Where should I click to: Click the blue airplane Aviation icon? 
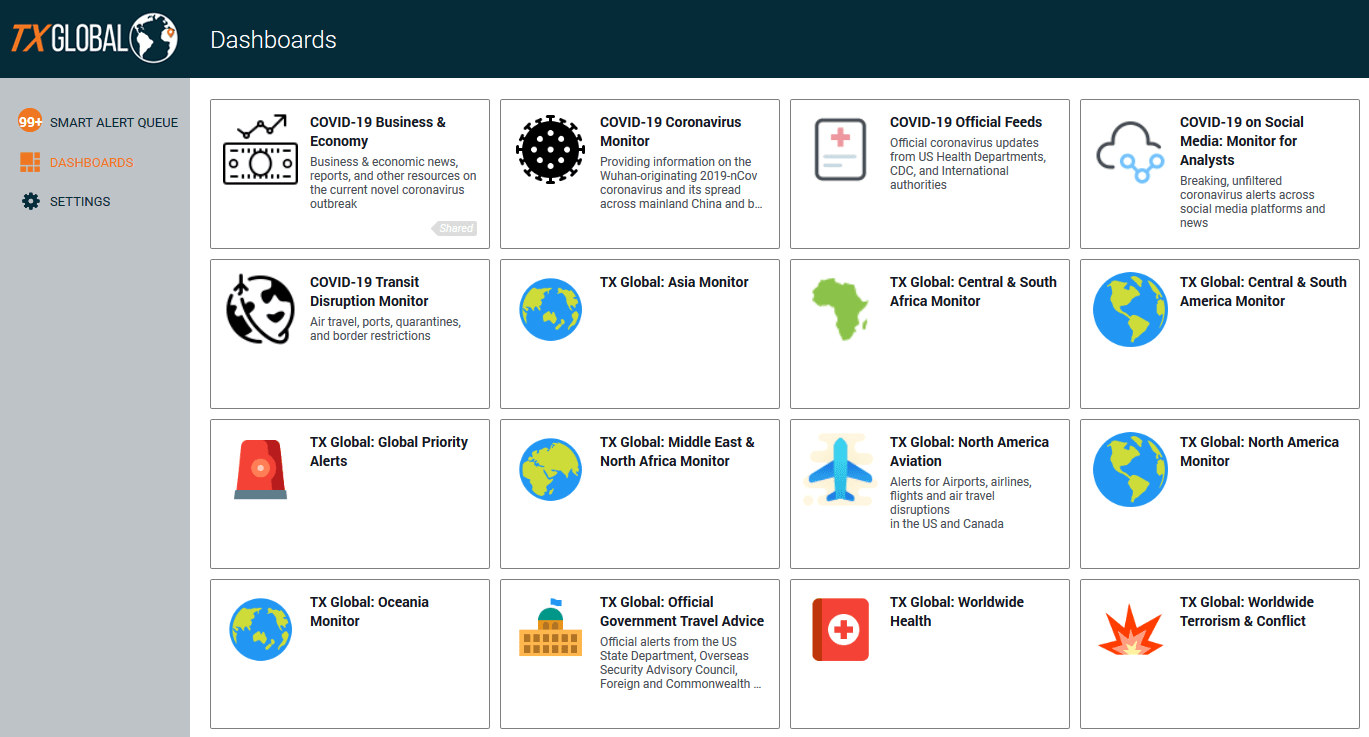tap(840, 469)
